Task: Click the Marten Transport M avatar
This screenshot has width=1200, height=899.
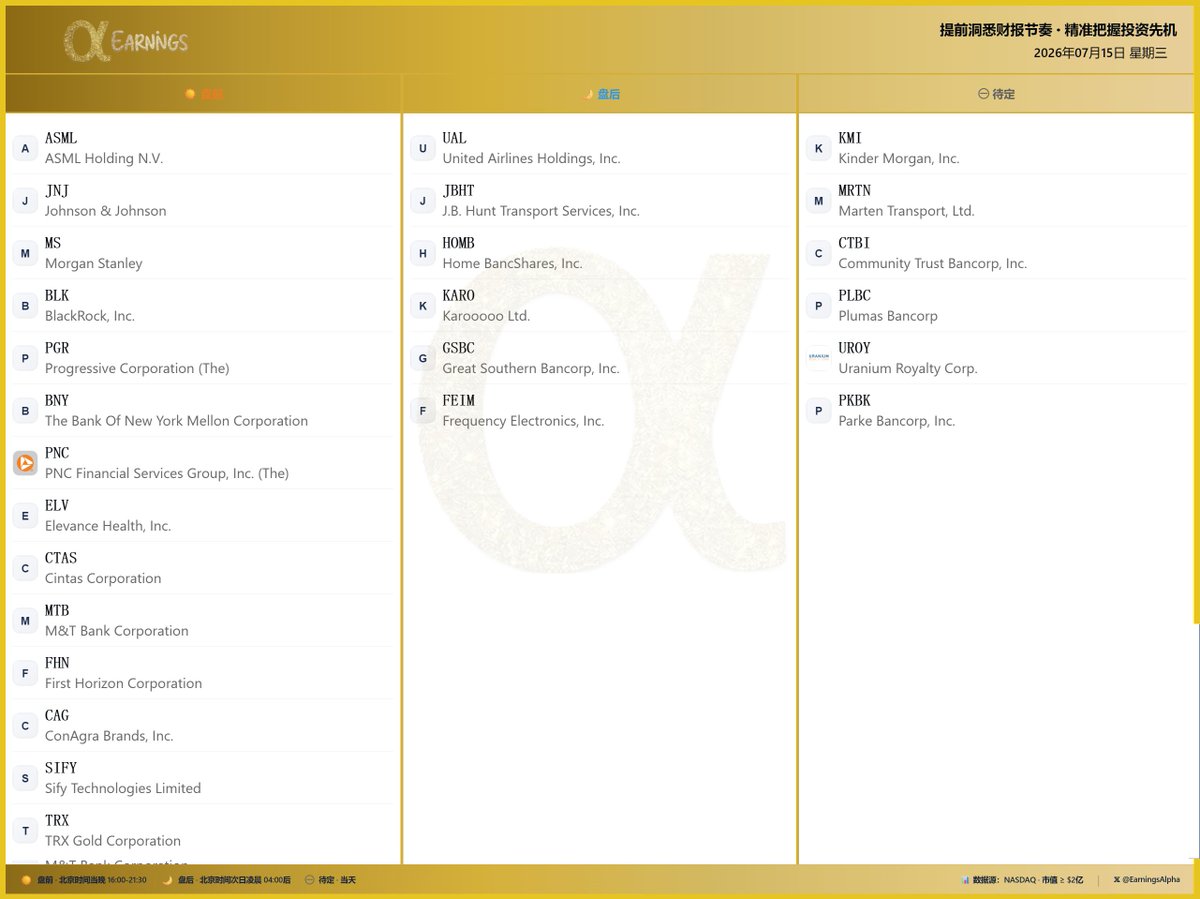Action: [819, 201]
